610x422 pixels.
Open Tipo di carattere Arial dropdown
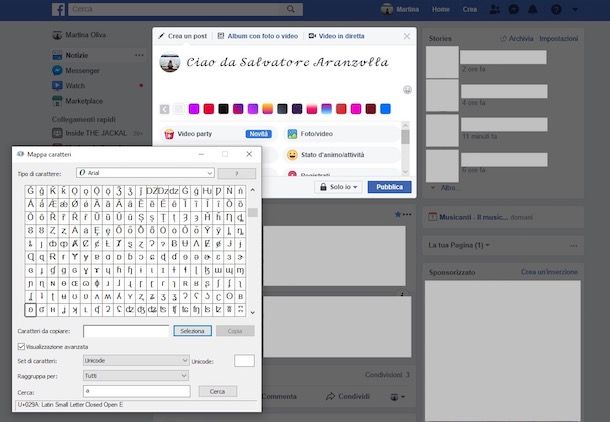(145, 173)
